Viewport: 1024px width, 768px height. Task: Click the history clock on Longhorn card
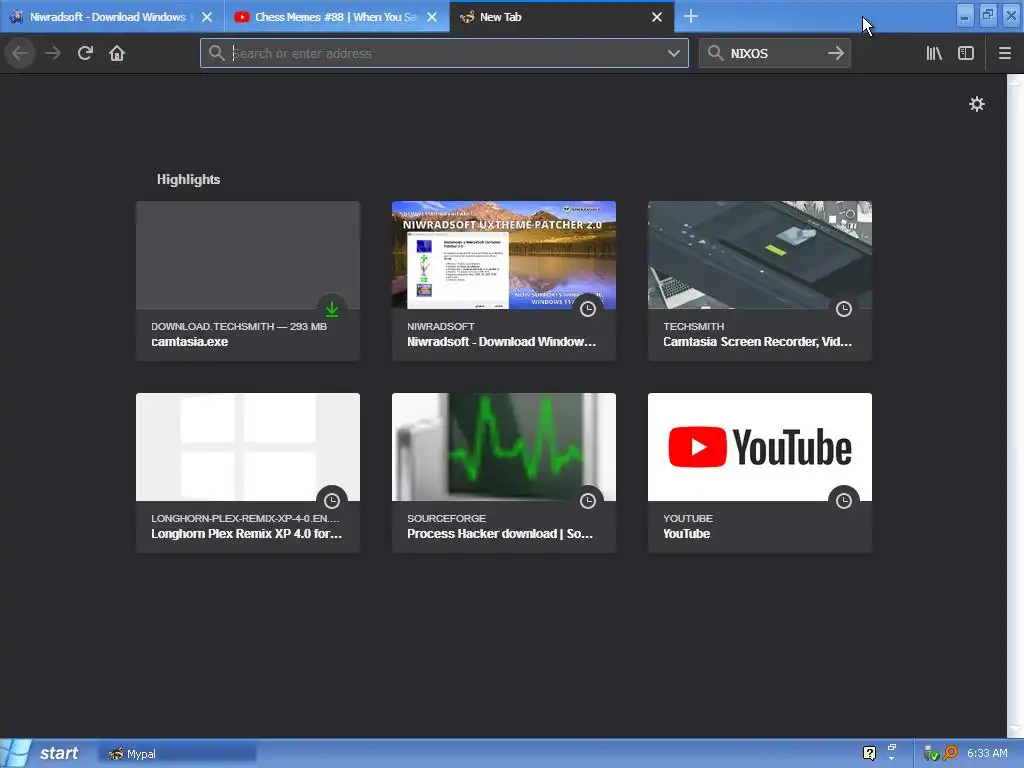(x=332, y=501)
